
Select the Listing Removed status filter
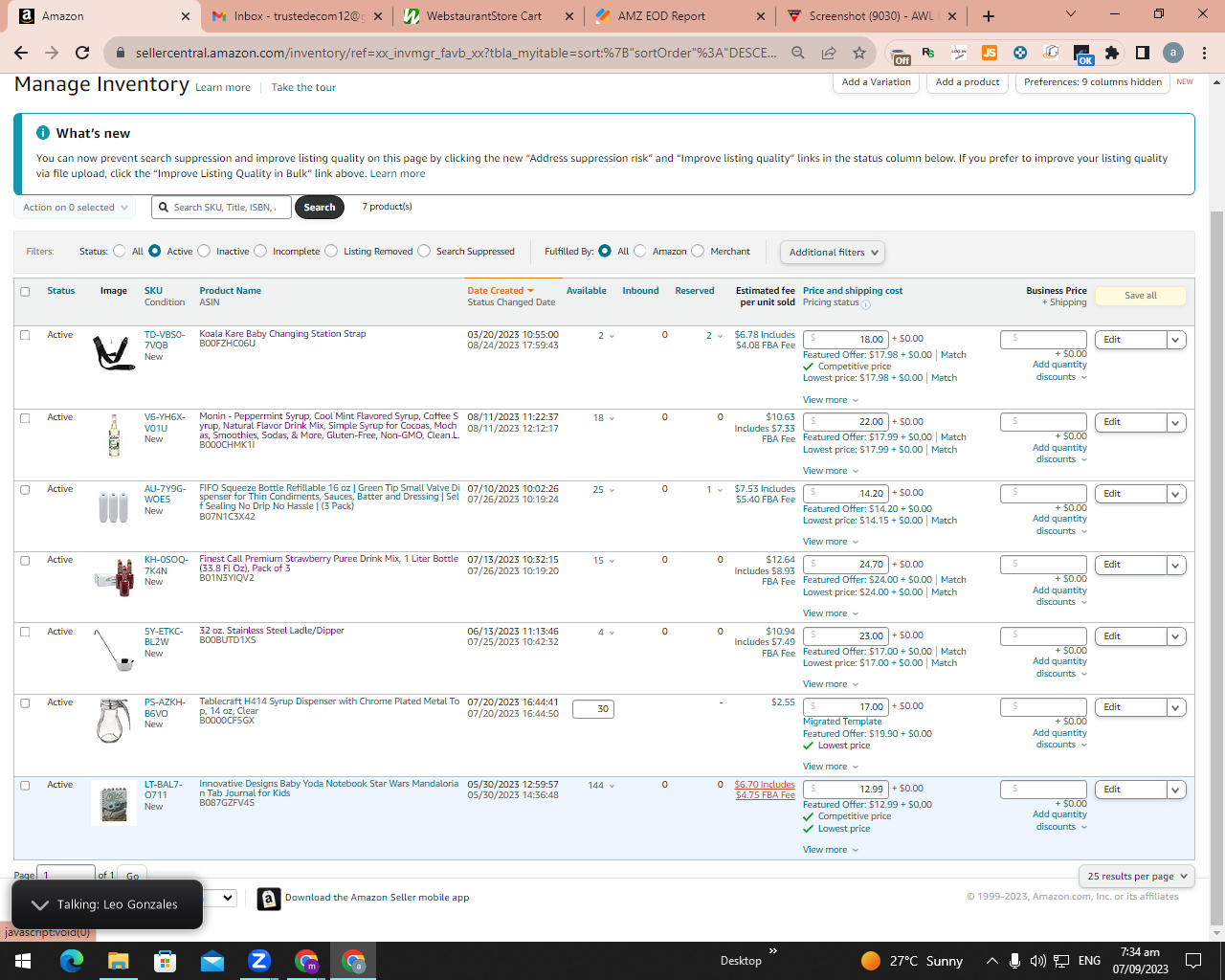pos(331,251)
